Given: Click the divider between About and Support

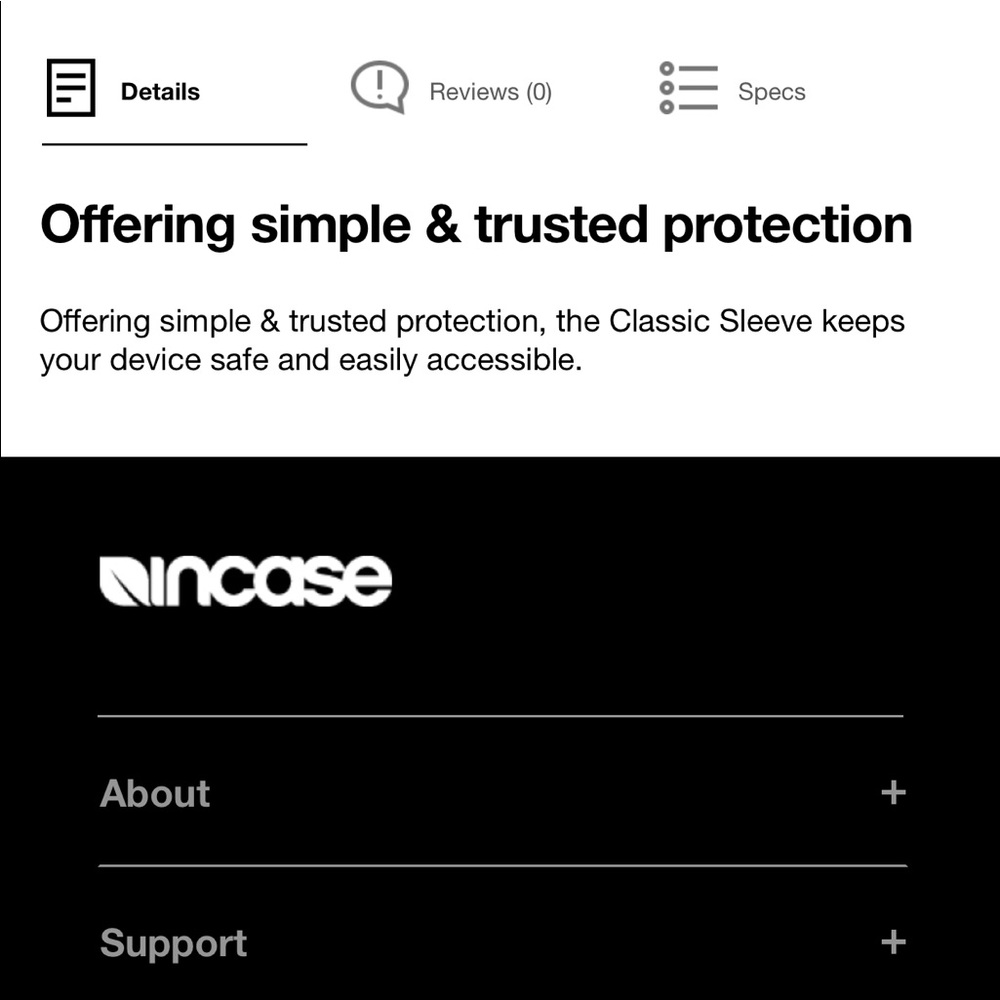Looking at the screenshot, I should pos(500,865).
